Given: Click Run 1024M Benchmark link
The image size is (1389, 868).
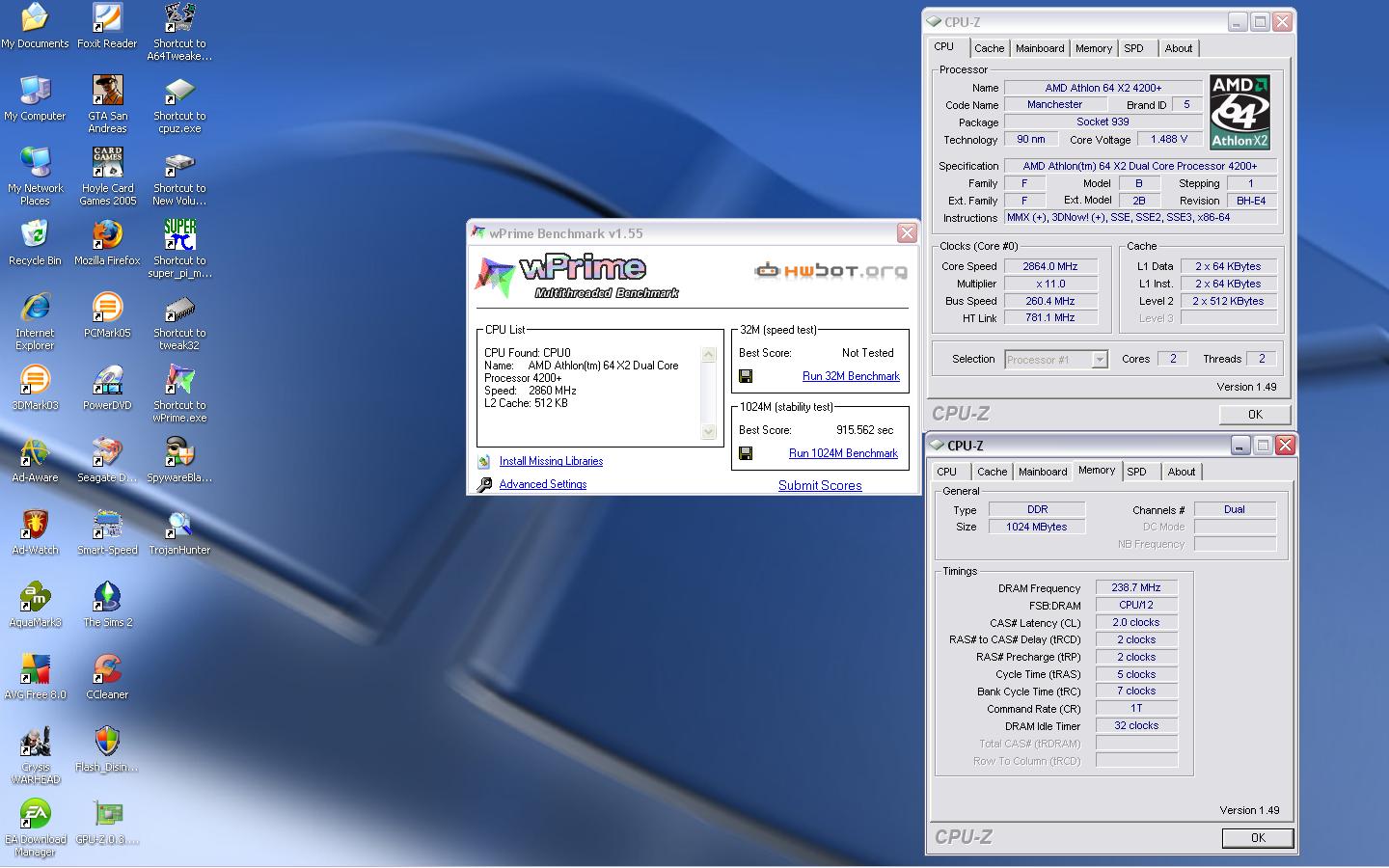Looking at the screenshot, I should click(x=843, y=453).
